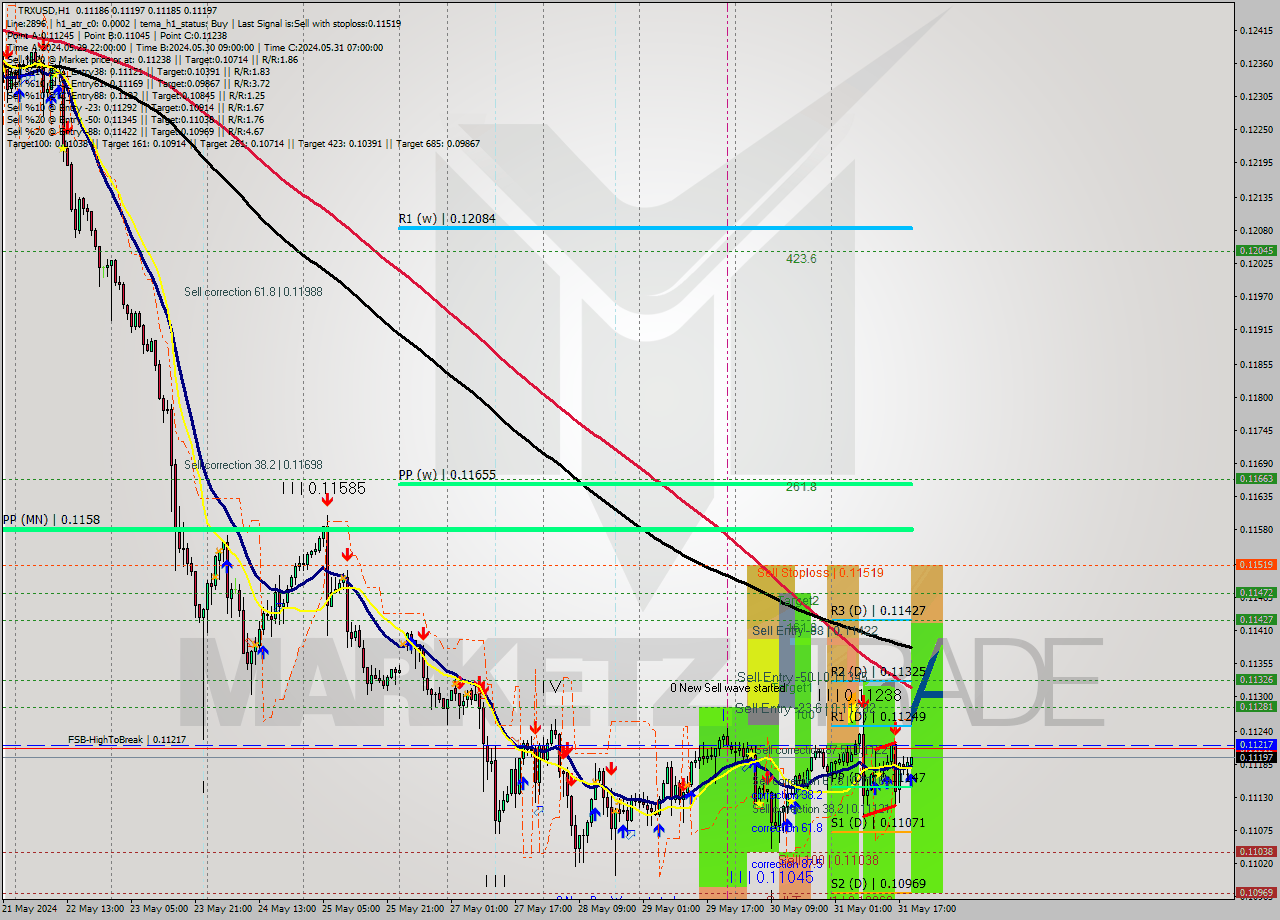Viewport: 1280px width, 920px height.
Task: Click the red 0.11038 price axis tag
Action: (1256, 852)
